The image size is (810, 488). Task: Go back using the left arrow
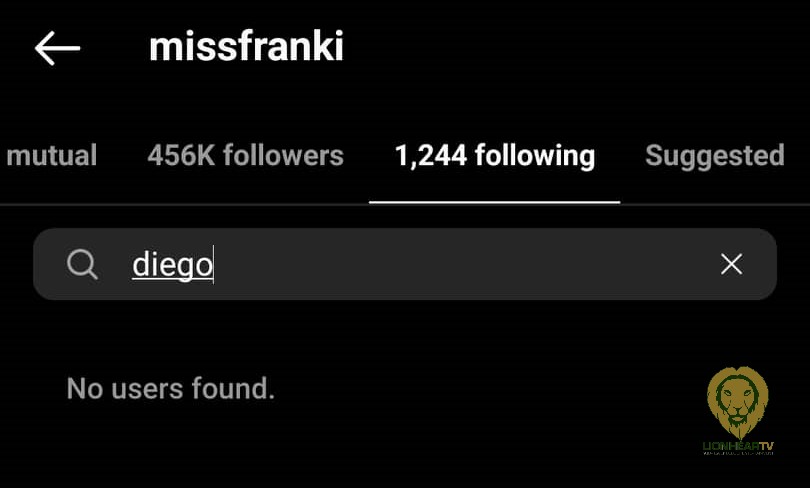57,48
